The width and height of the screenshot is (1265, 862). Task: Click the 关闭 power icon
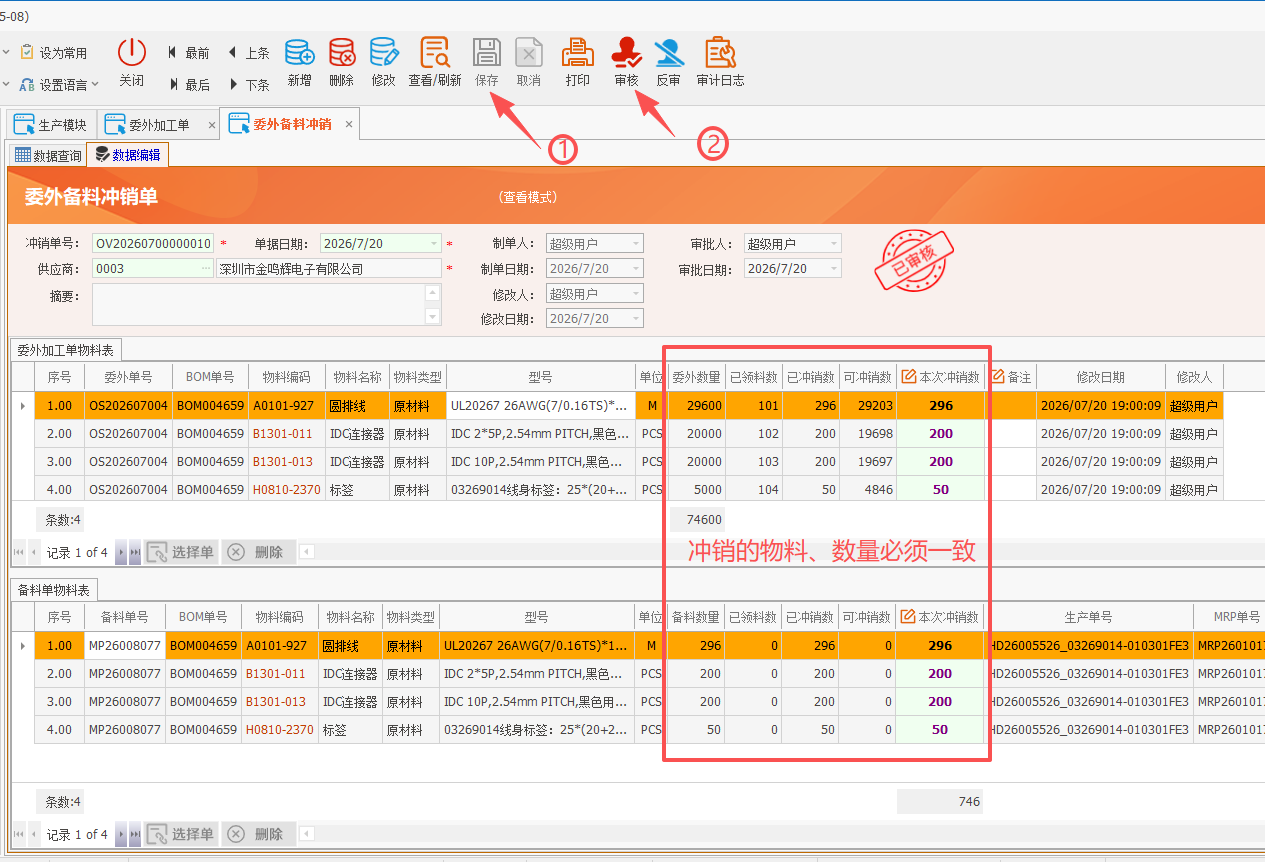click(131, 53)
